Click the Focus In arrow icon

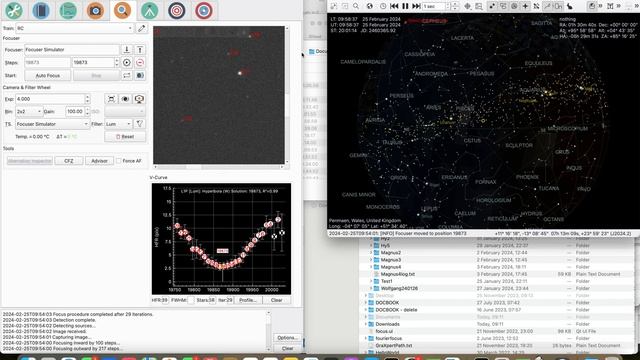coord(127,49)
